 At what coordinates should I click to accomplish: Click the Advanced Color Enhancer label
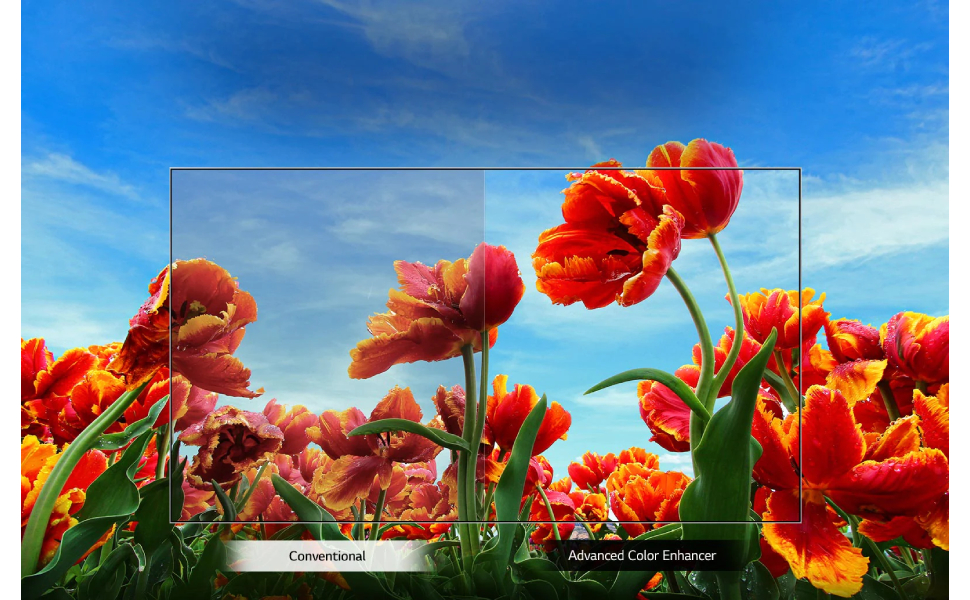(x=641, y=555)
